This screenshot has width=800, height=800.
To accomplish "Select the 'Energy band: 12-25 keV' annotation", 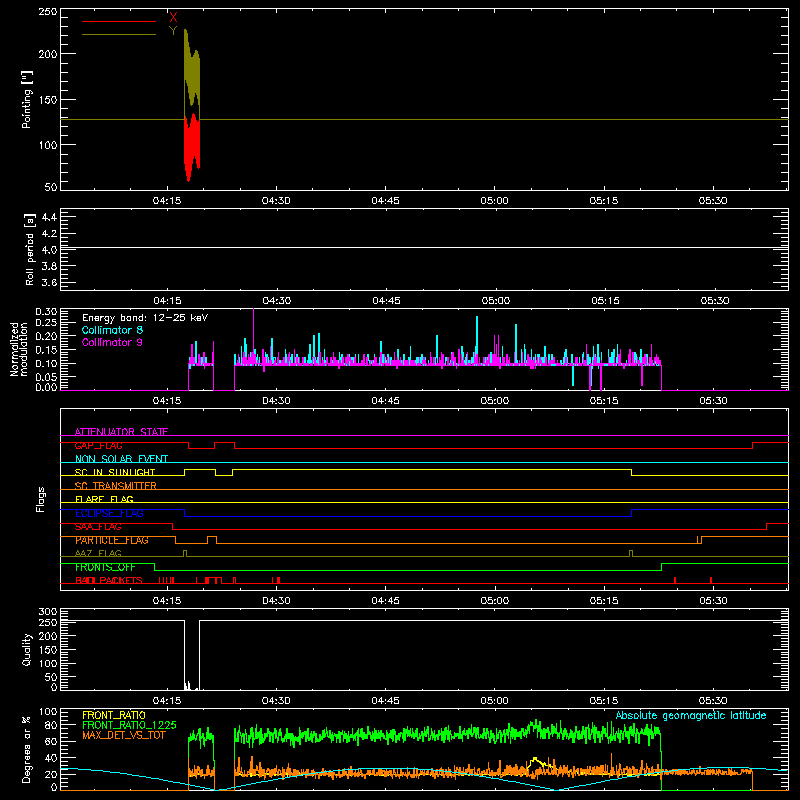I will [x=145, y=318].
